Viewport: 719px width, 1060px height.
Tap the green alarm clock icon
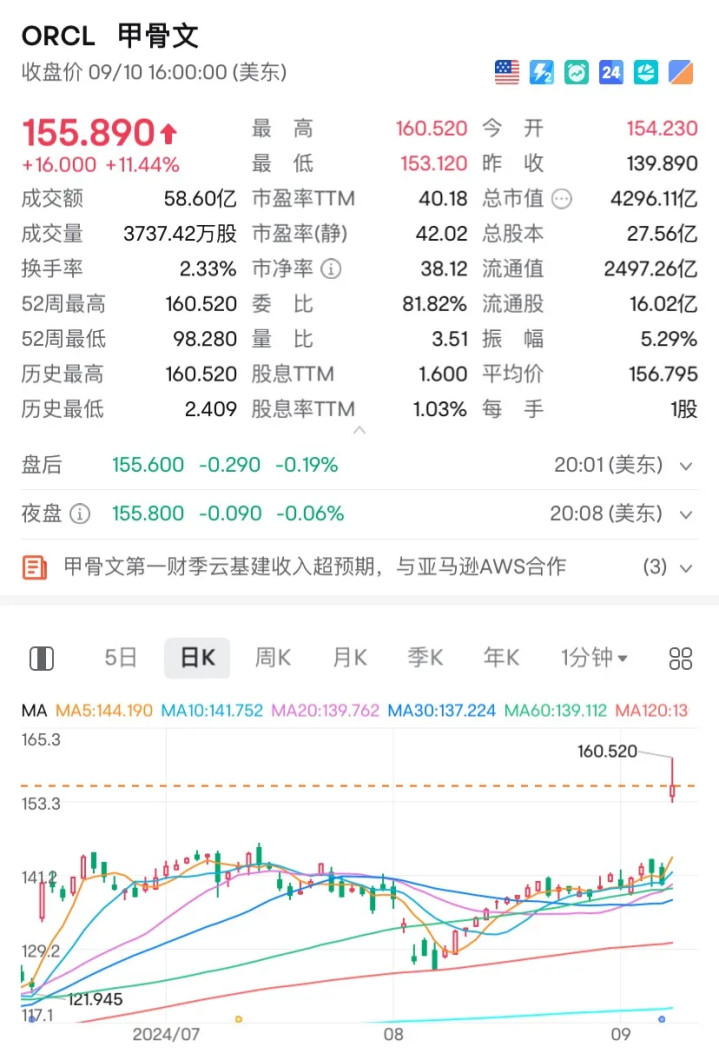click(576, 72)
